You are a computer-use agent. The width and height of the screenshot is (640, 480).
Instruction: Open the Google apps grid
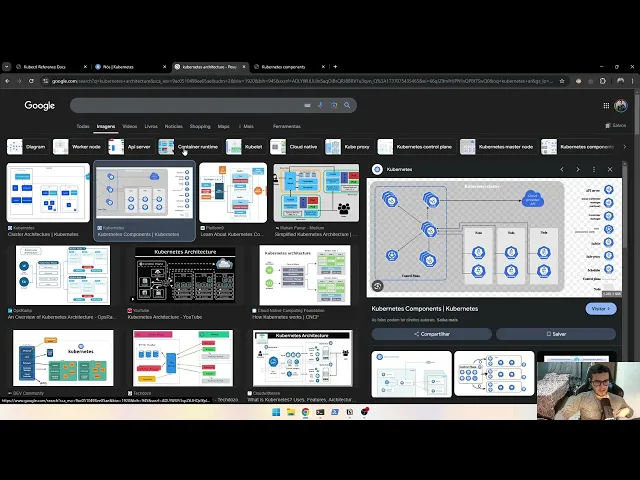(x=606, y=106)
